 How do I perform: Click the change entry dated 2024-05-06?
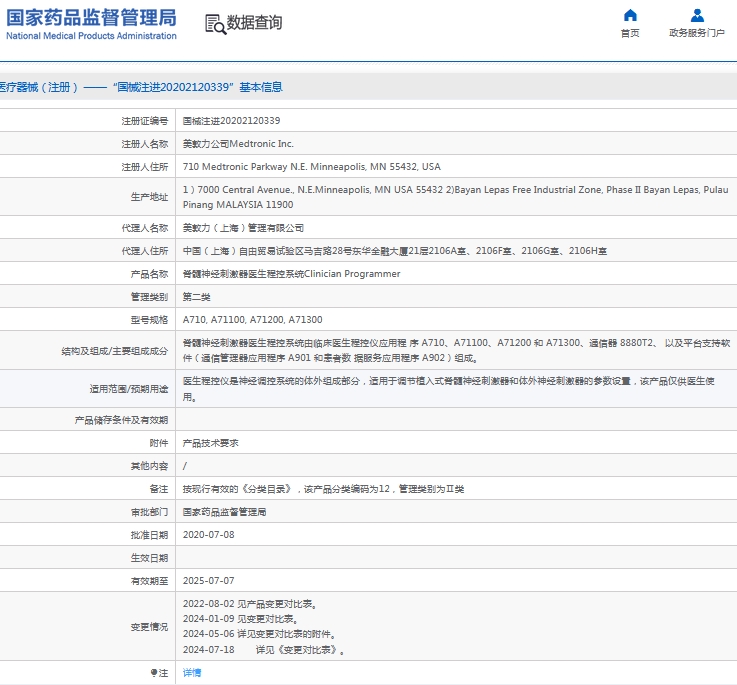tap(259, 634)
